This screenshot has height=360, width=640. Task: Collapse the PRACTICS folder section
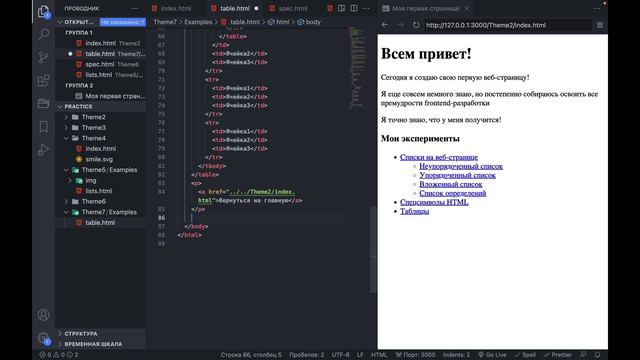coord(60,107)
